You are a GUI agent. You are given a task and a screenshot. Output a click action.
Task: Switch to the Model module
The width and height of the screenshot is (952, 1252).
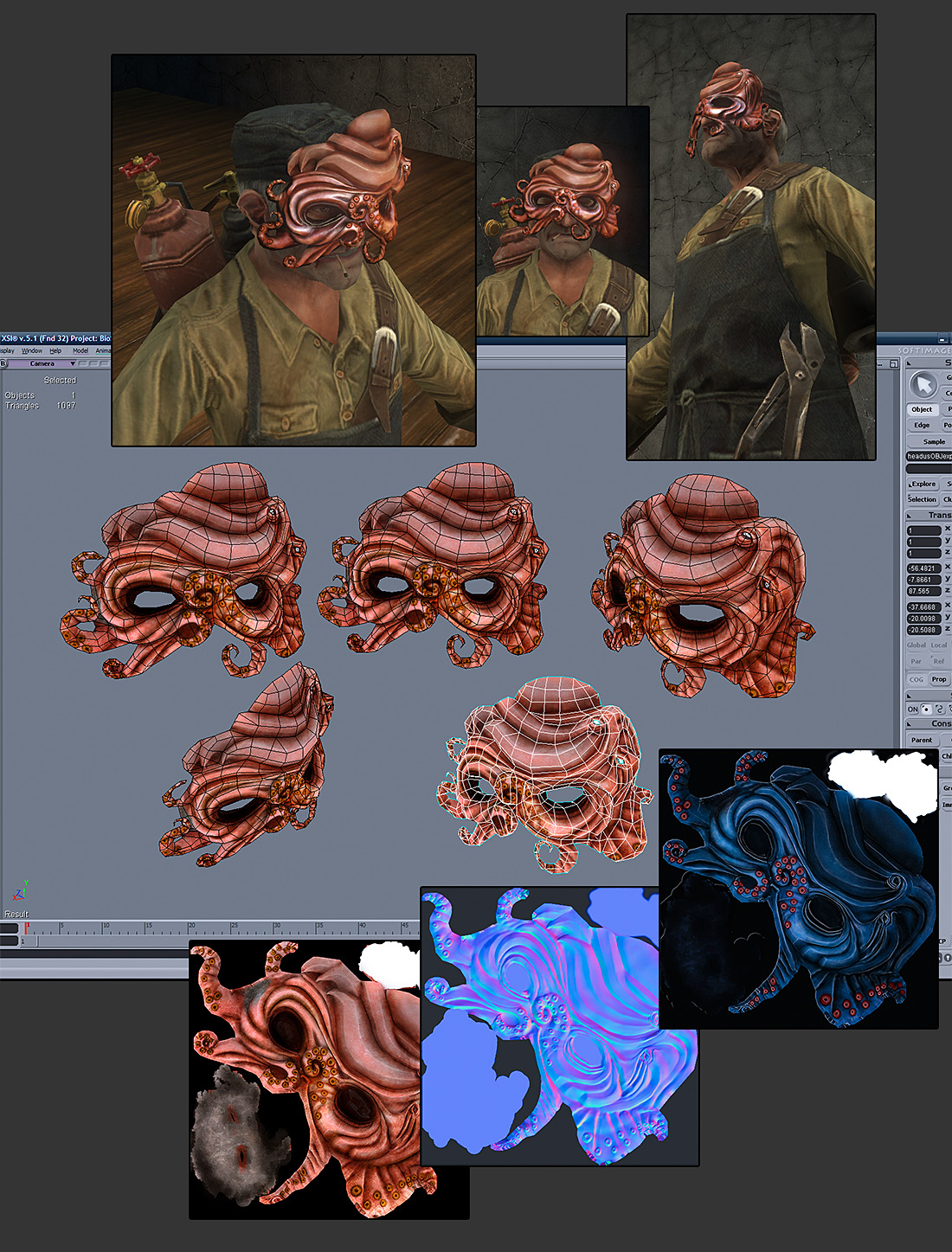coord(80,350)
